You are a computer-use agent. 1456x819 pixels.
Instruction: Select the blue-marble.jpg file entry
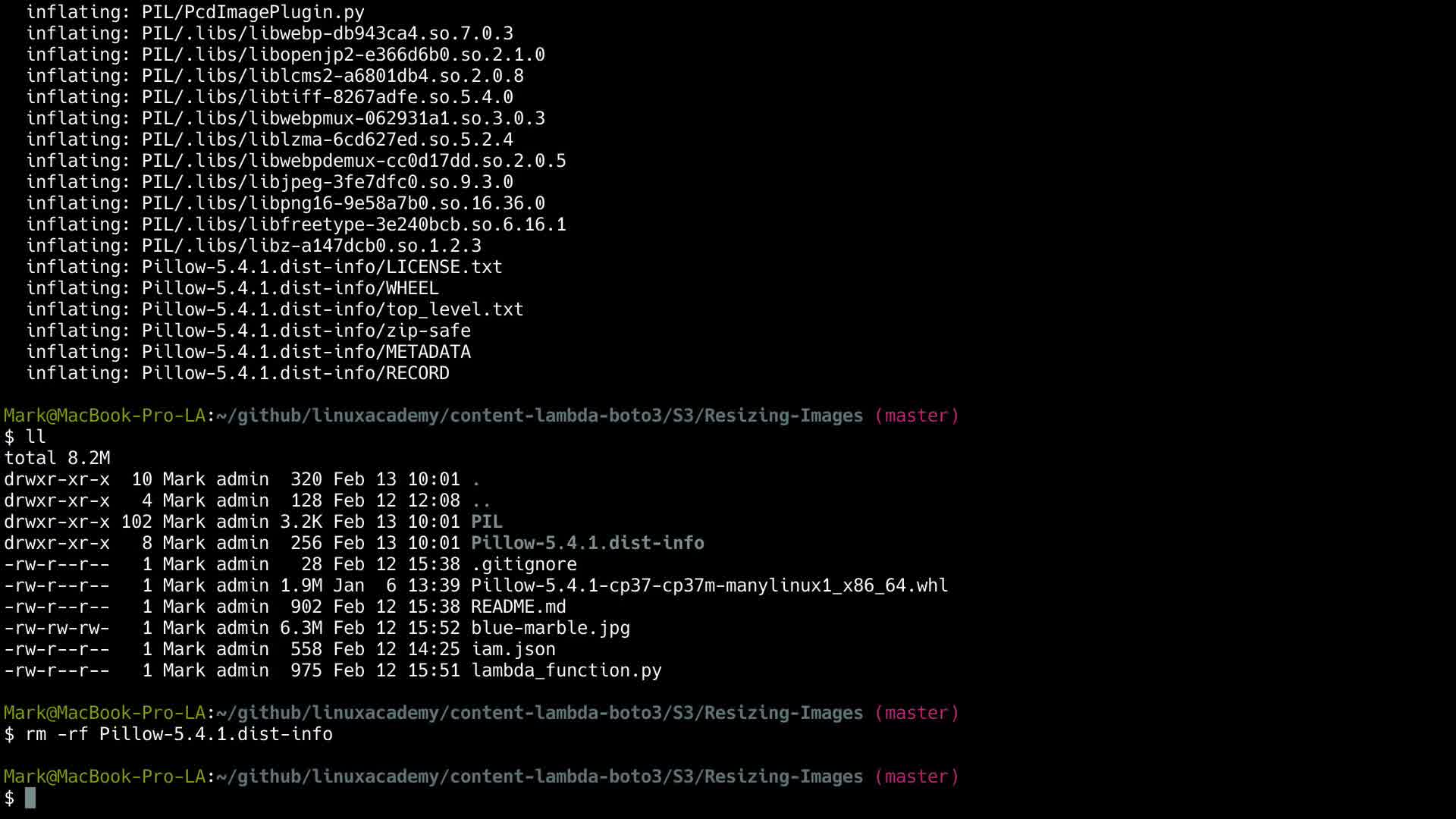[x=550, y=628]
